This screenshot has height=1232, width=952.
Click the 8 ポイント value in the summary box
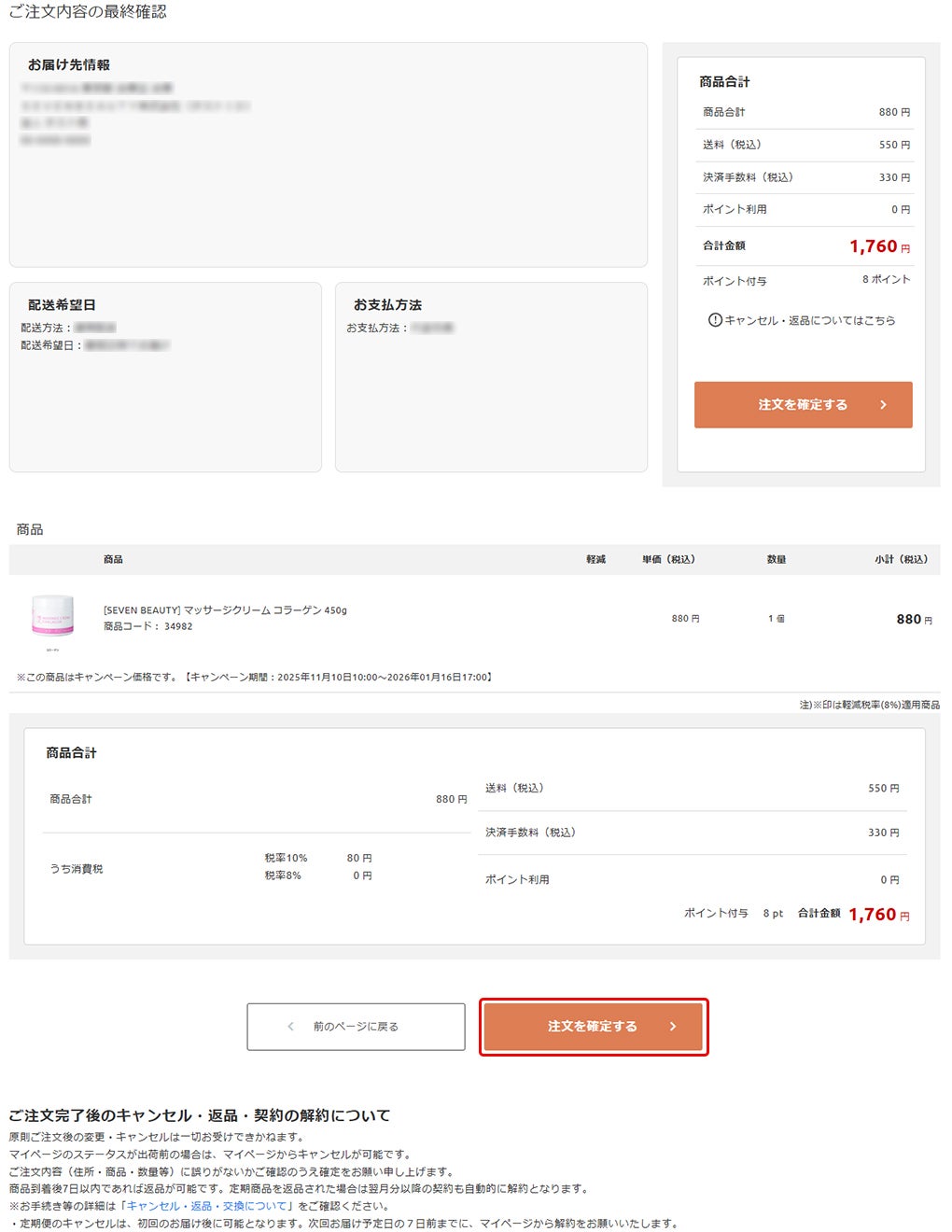(x=887, y=279)
